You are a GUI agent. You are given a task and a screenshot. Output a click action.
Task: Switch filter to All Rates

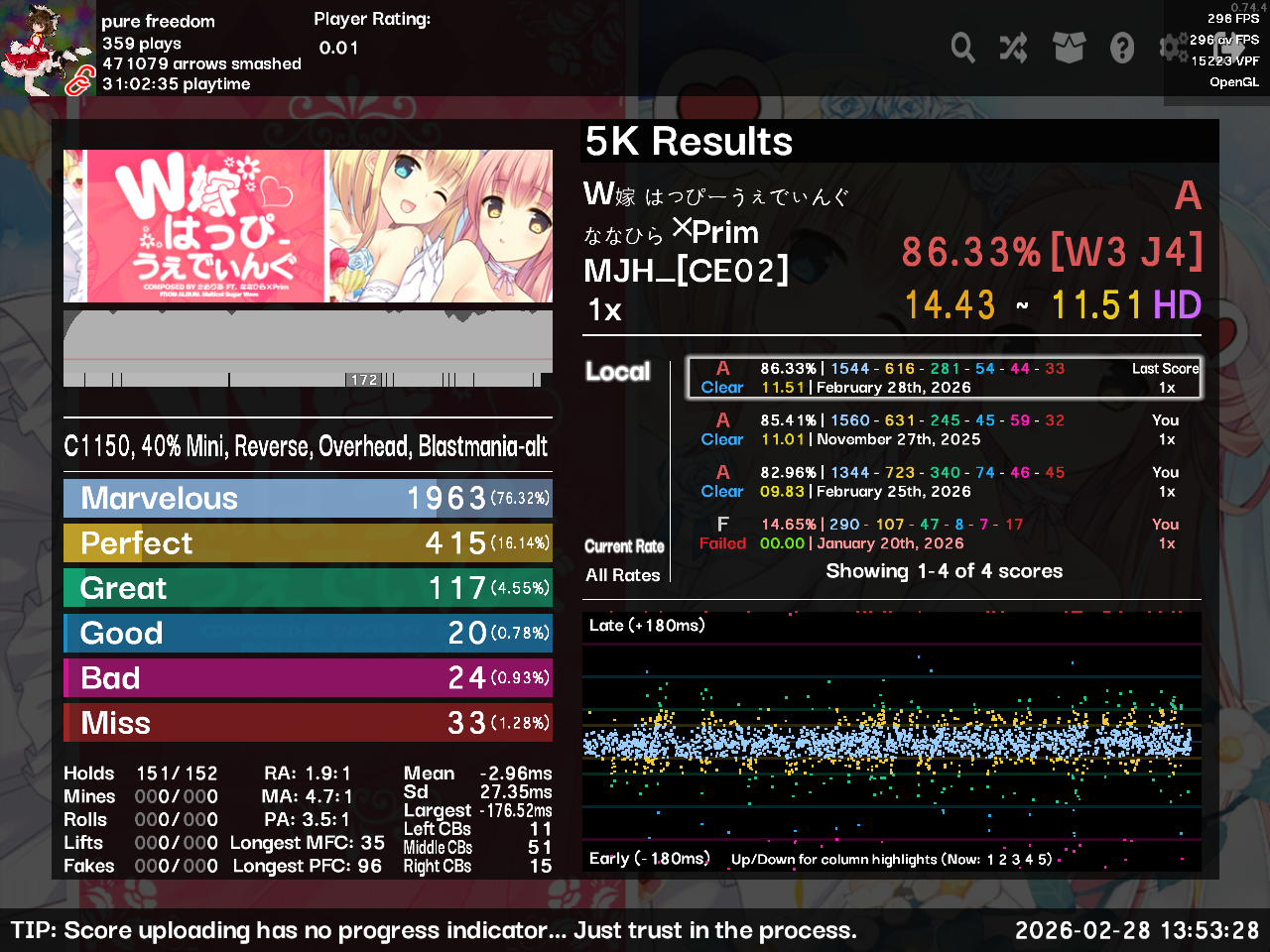[x=623, y=575]
